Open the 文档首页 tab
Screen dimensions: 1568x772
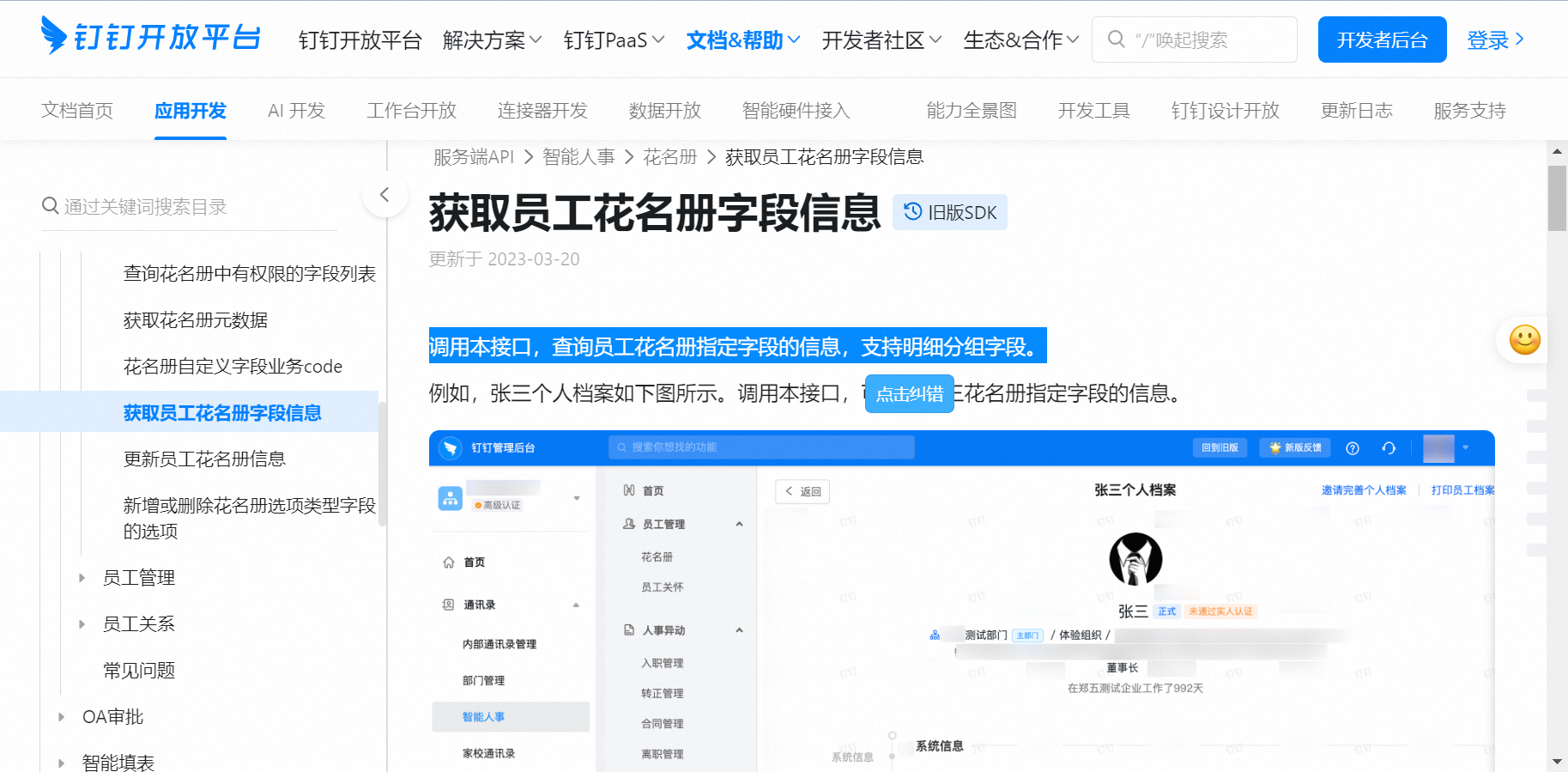pyautogui.click(x=77, y=110)
